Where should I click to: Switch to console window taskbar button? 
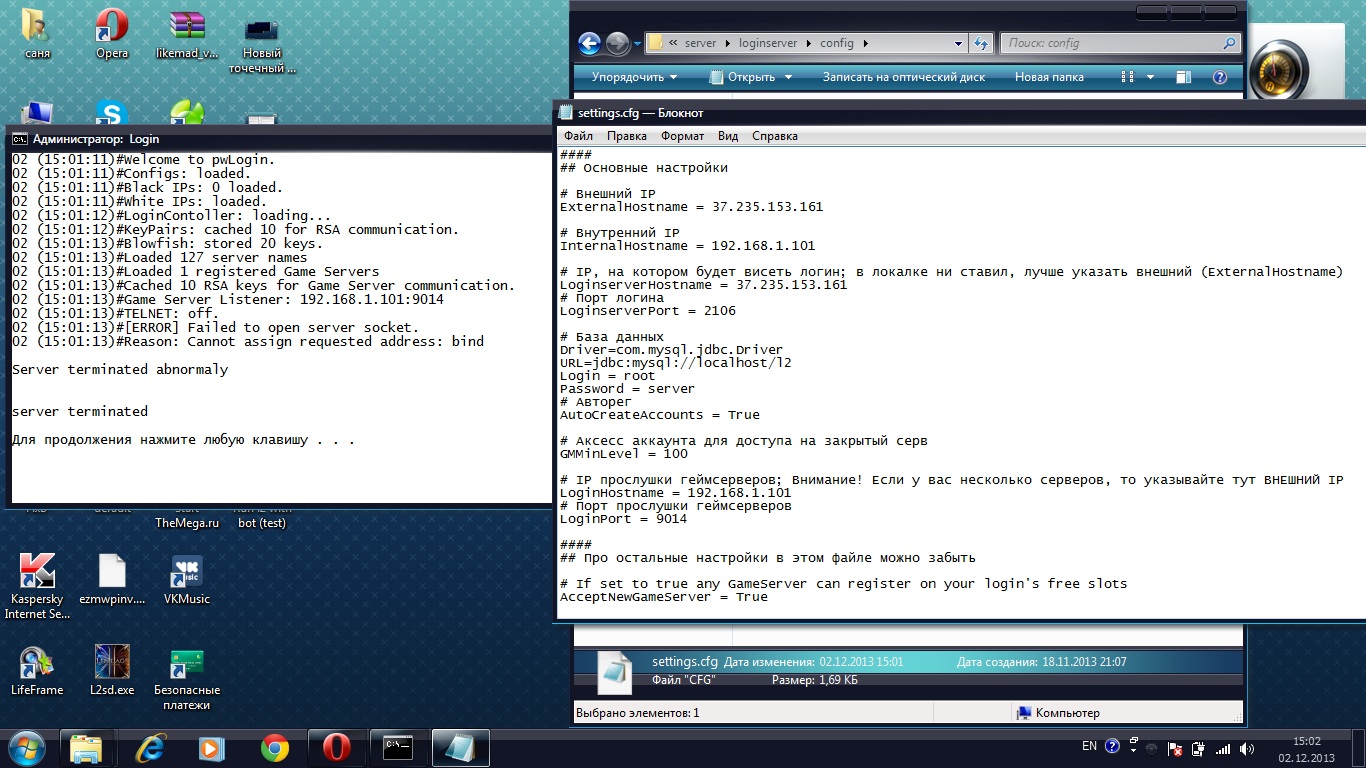pos(398,748)
